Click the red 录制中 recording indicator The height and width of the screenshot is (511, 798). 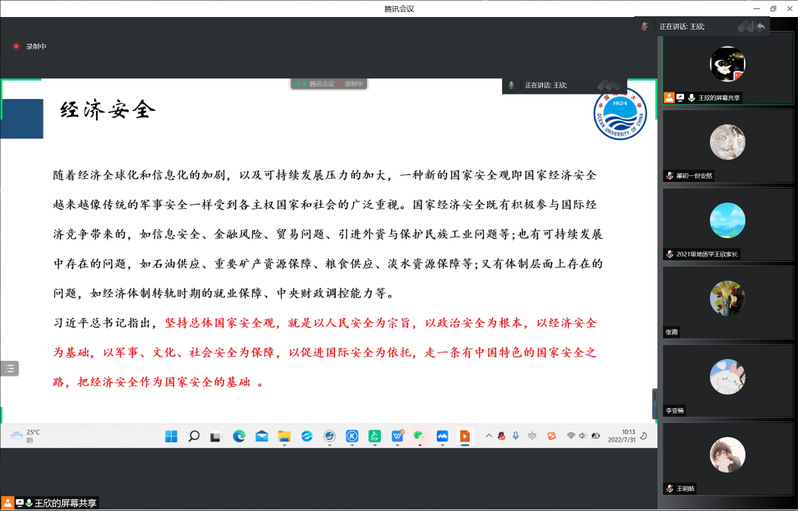(x=30, y=46)
